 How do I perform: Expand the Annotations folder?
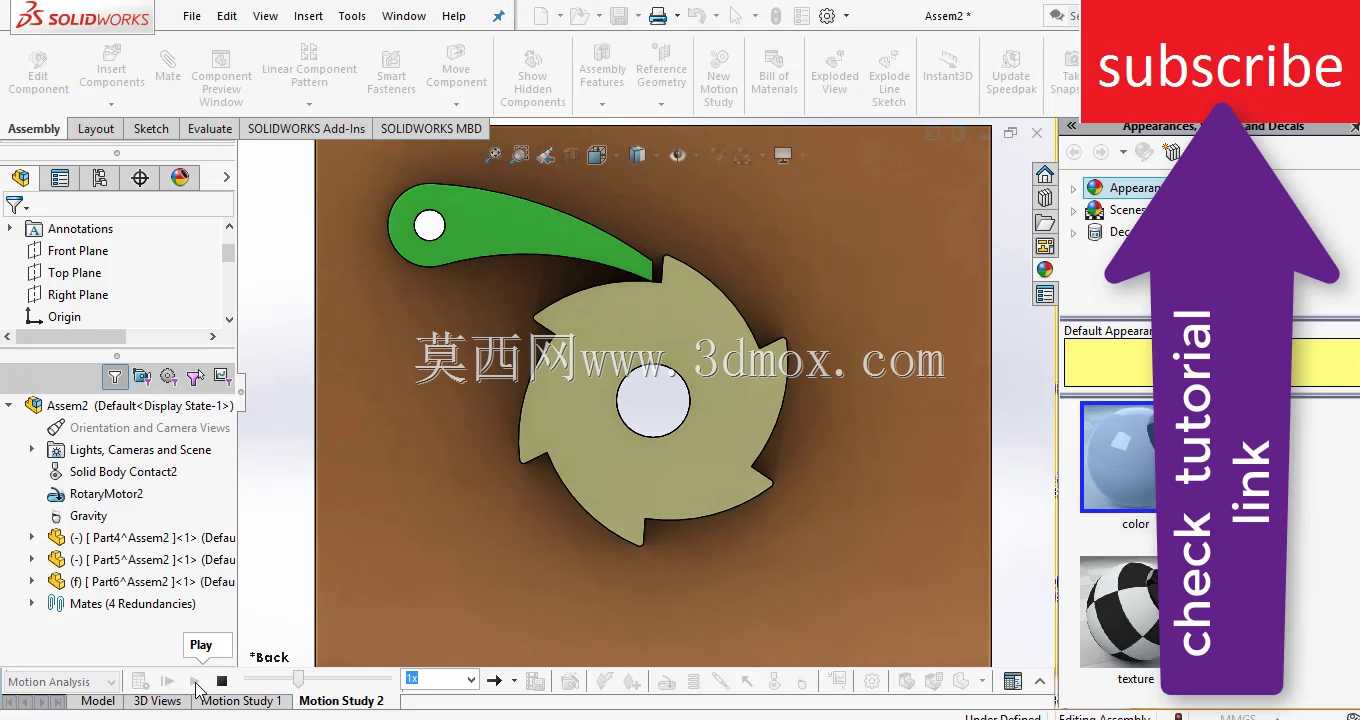[x=10, y=229]
